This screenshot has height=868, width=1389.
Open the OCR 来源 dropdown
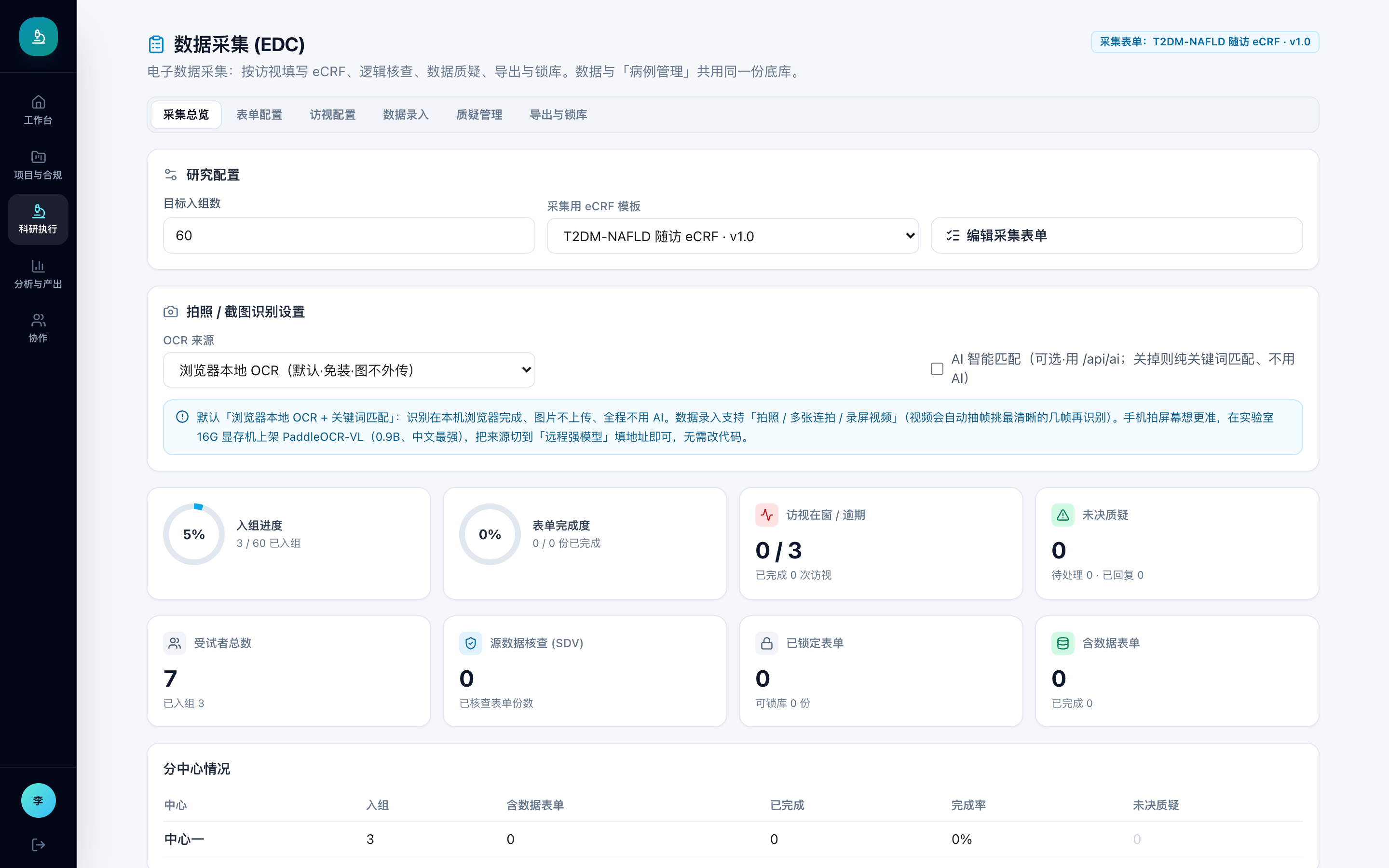tap(349, 370)
